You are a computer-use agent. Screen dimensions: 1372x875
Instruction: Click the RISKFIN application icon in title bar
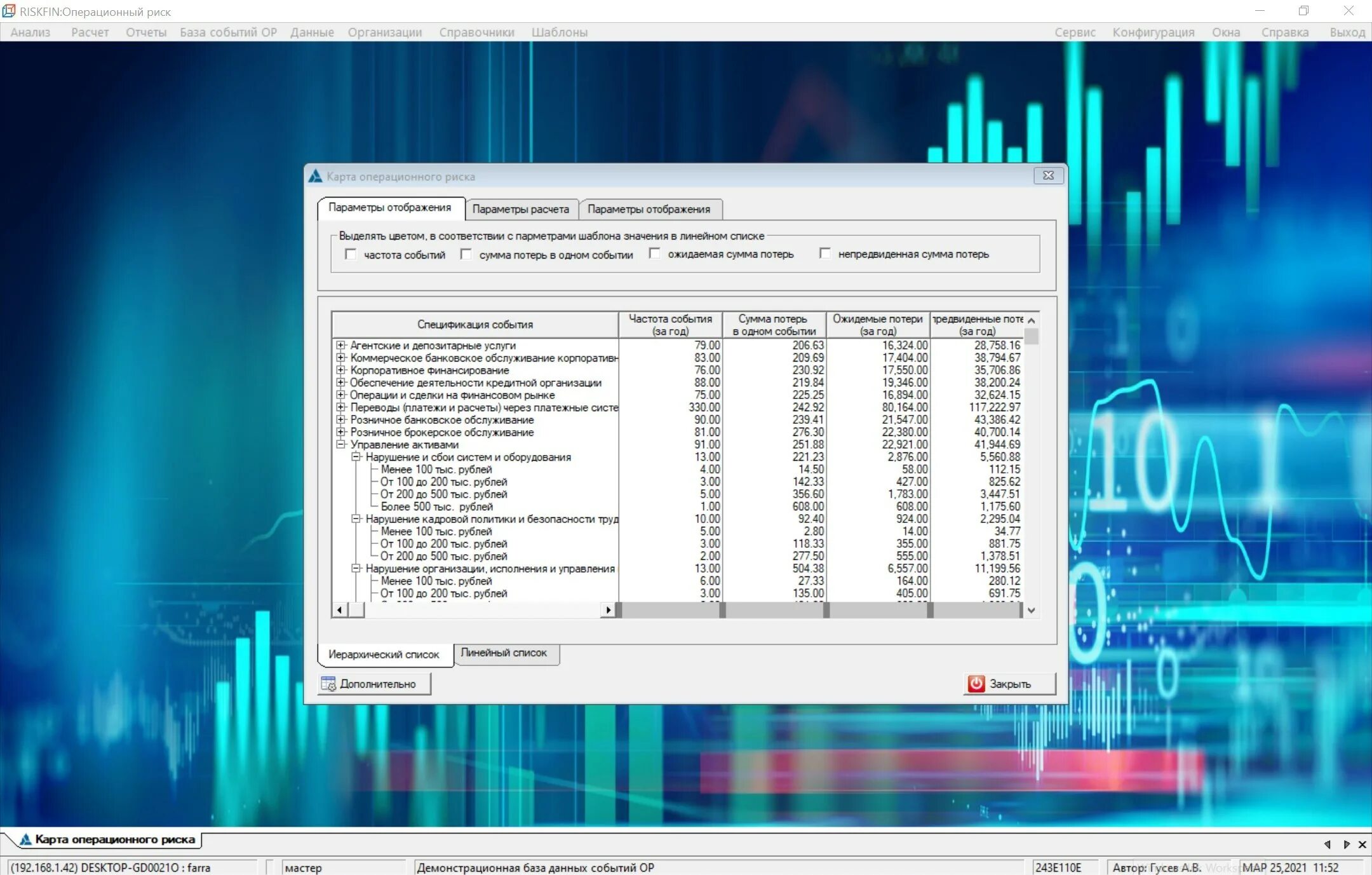[9, 11]
